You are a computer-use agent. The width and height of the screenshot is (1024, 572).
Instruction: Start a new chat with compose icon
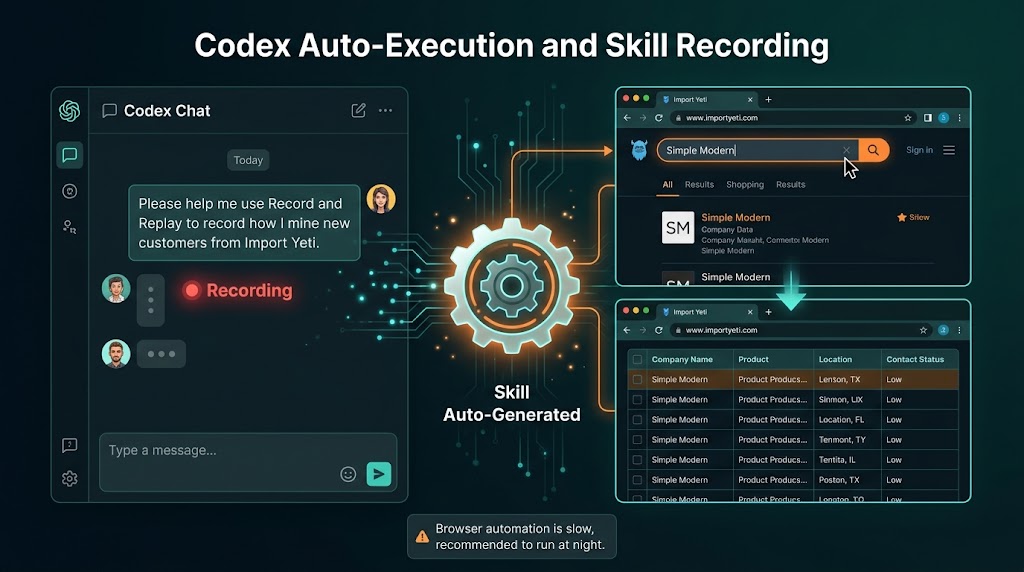[x=359, y=110]
